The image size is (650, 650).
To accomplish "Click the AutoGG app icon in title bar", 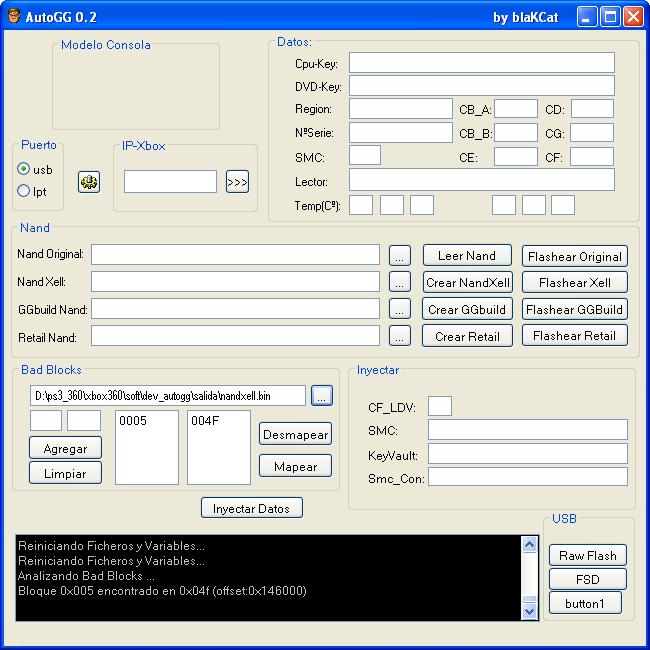I will [x=13, y=17].
